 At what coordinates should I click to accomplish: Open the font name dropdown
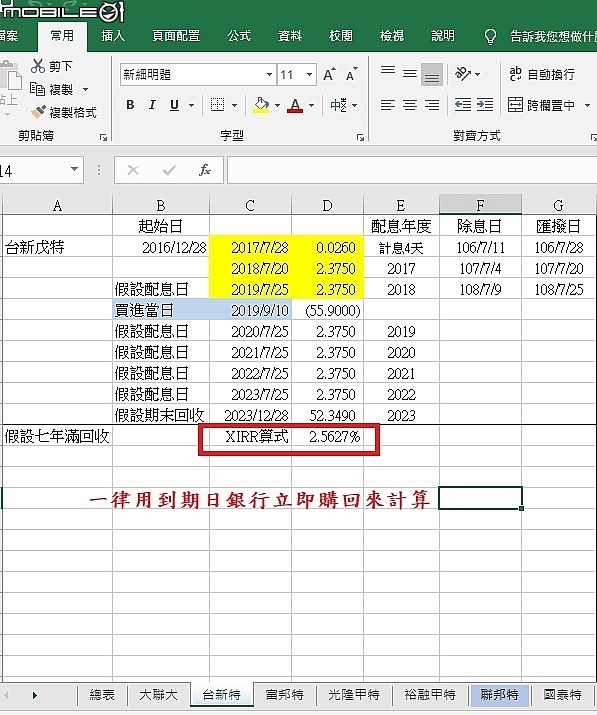pos(270,74)
